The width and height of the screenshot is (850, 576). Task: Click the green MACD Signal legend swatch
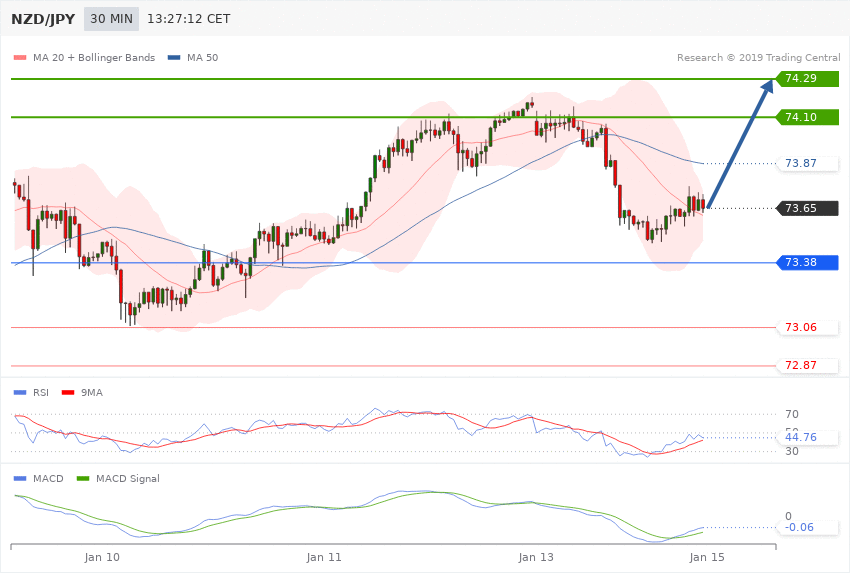83,478
